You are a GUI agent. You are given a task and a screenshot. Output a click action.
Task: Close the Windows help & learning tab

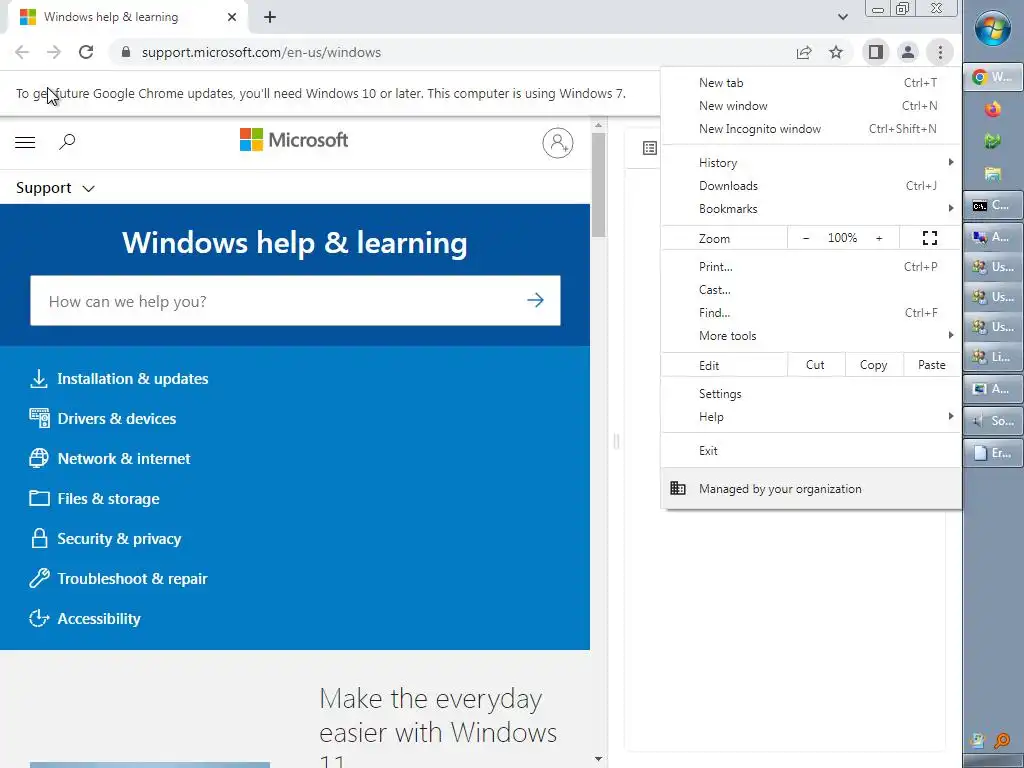232,17
